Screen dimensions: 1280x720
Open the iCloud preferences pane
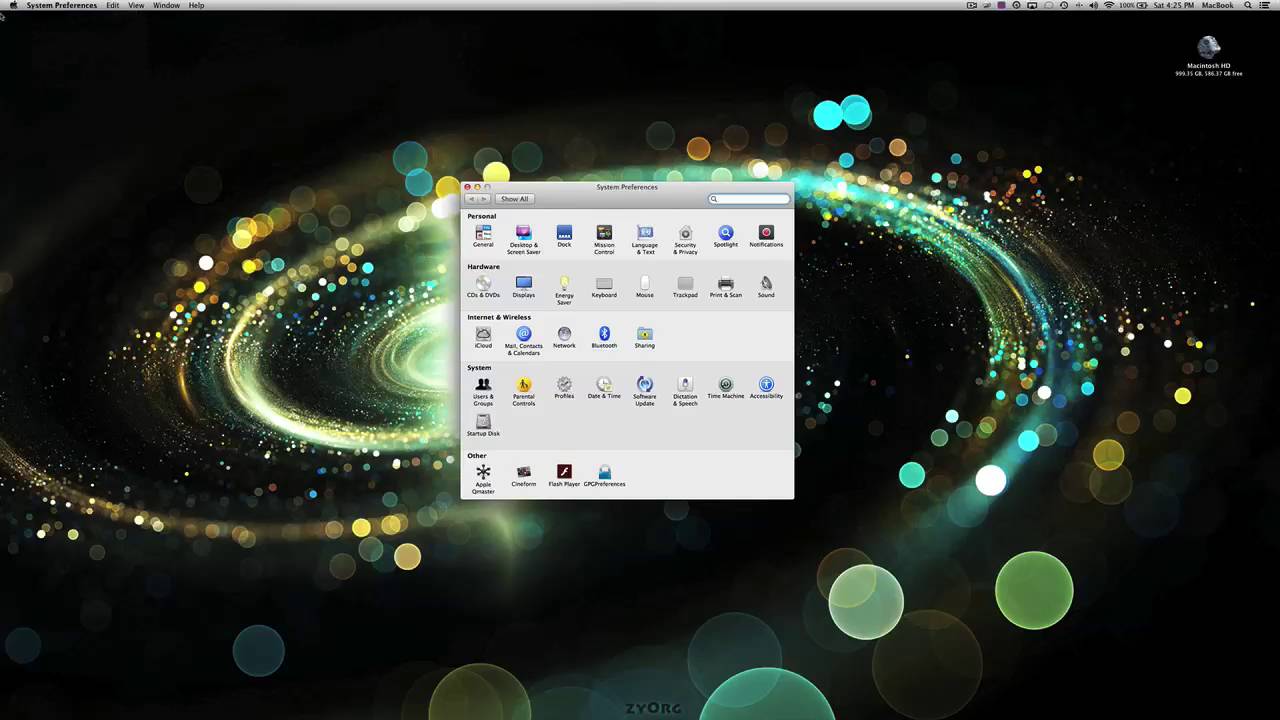click(x=483, y=337)
